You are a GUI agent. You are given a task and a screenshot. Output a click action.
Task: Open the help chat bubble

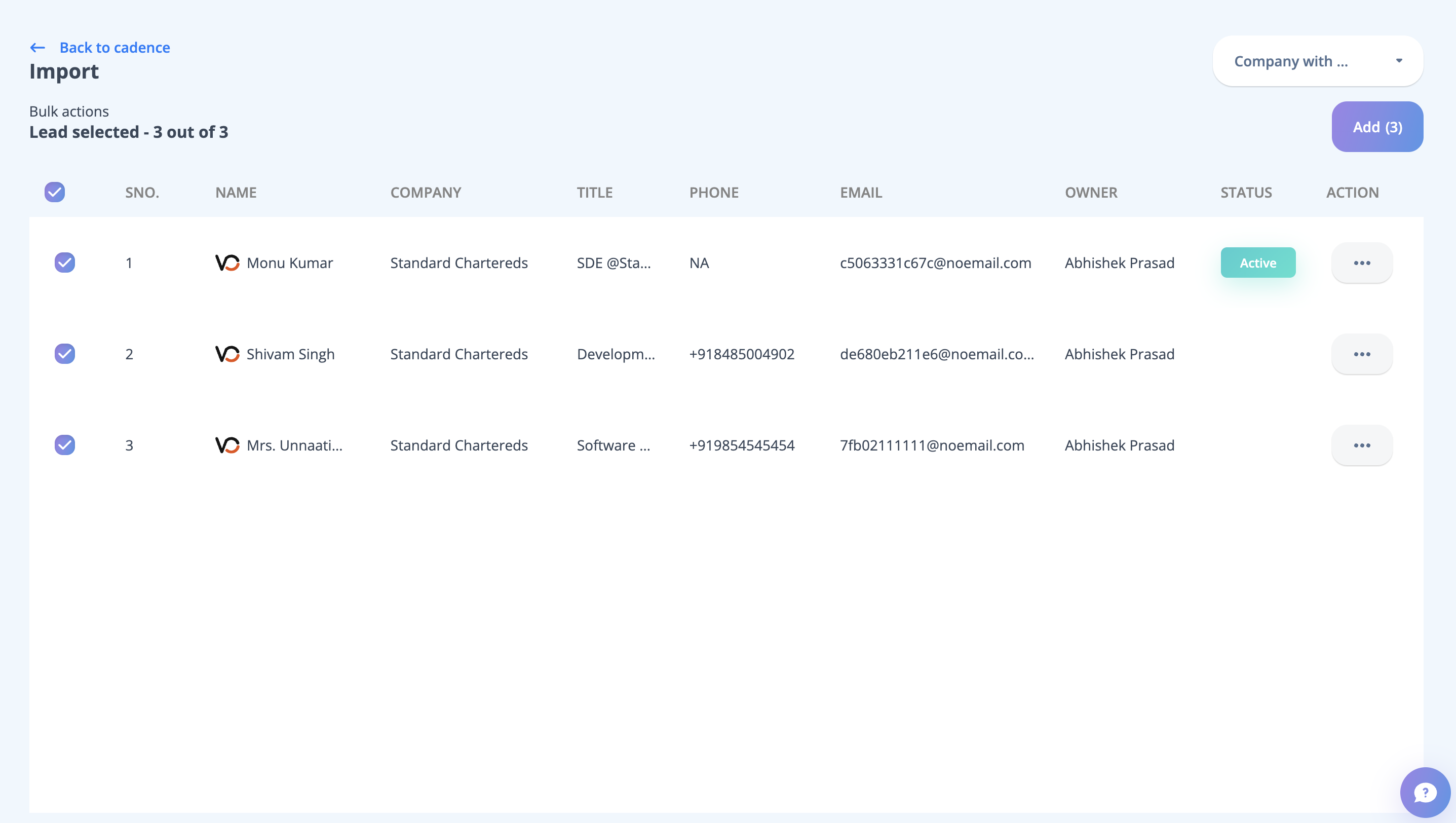(x=1425, y=792)
